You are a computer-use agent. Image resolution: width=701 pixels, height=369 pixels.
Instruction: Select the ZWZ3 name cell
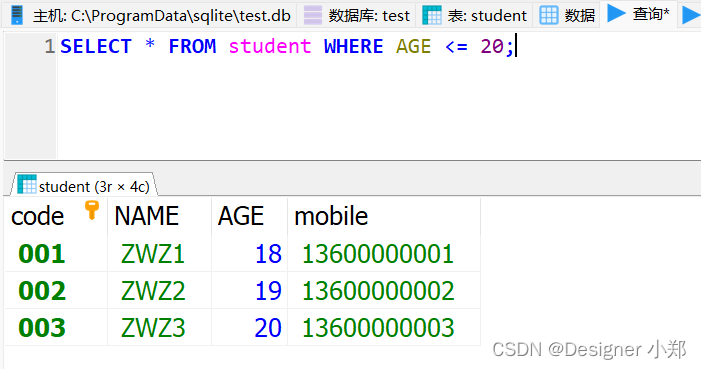pyautogui.click(x=159, y=327)
